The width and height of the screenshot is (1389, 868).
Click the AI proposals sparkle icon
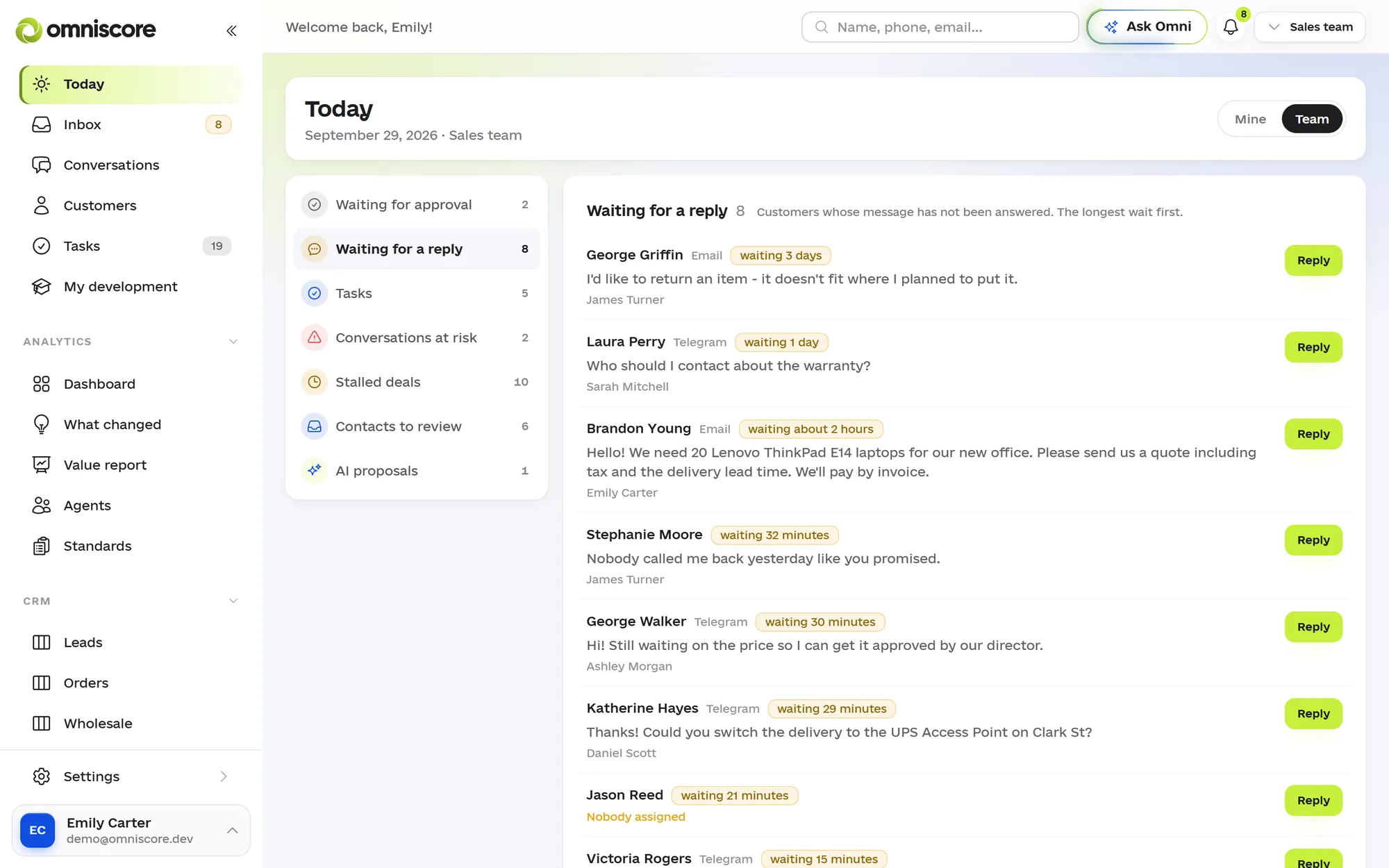(x=315, y=471)
